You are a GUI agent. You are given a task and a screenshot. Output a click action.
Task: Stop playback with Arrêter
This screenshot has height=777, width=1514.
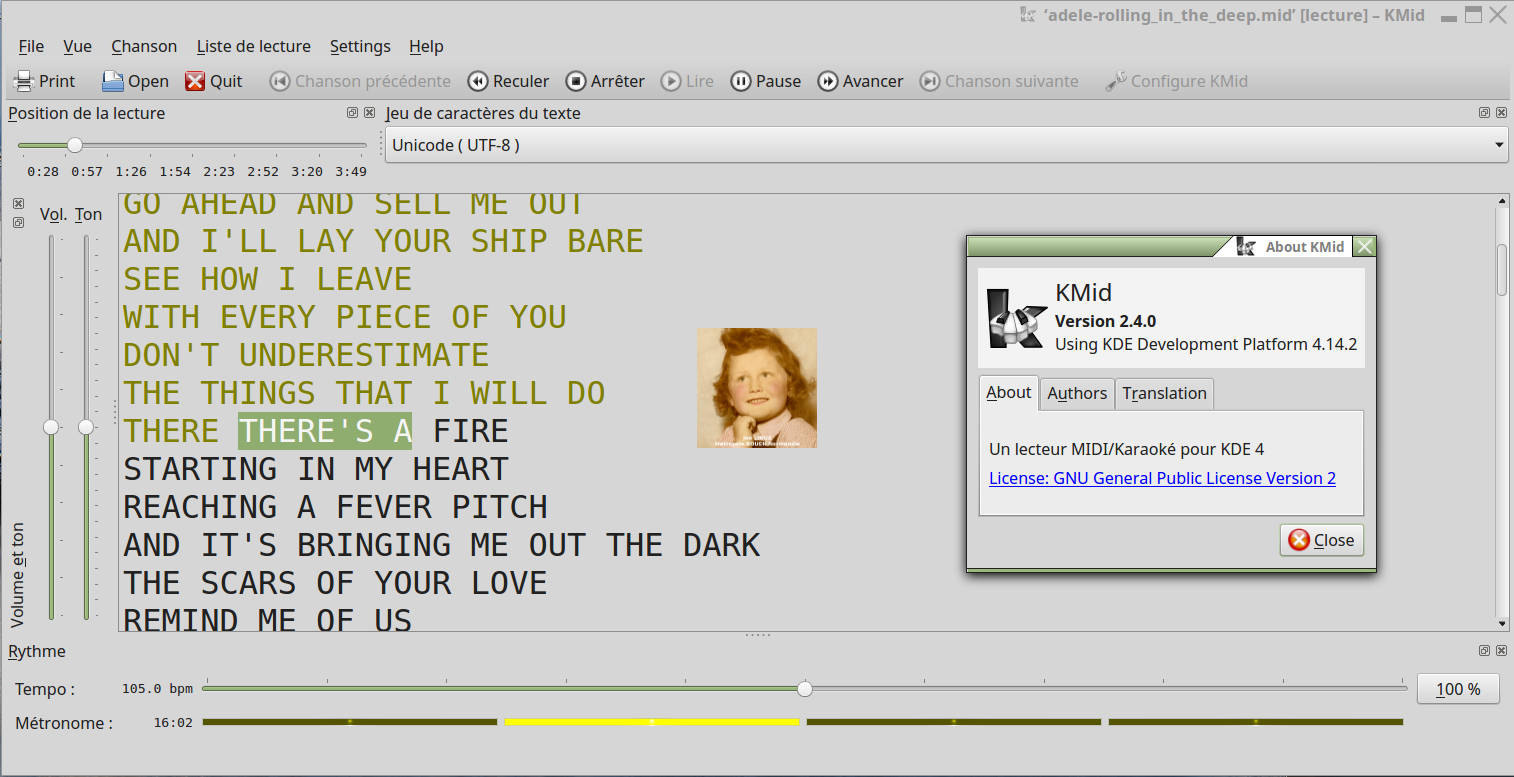point(605,81)
